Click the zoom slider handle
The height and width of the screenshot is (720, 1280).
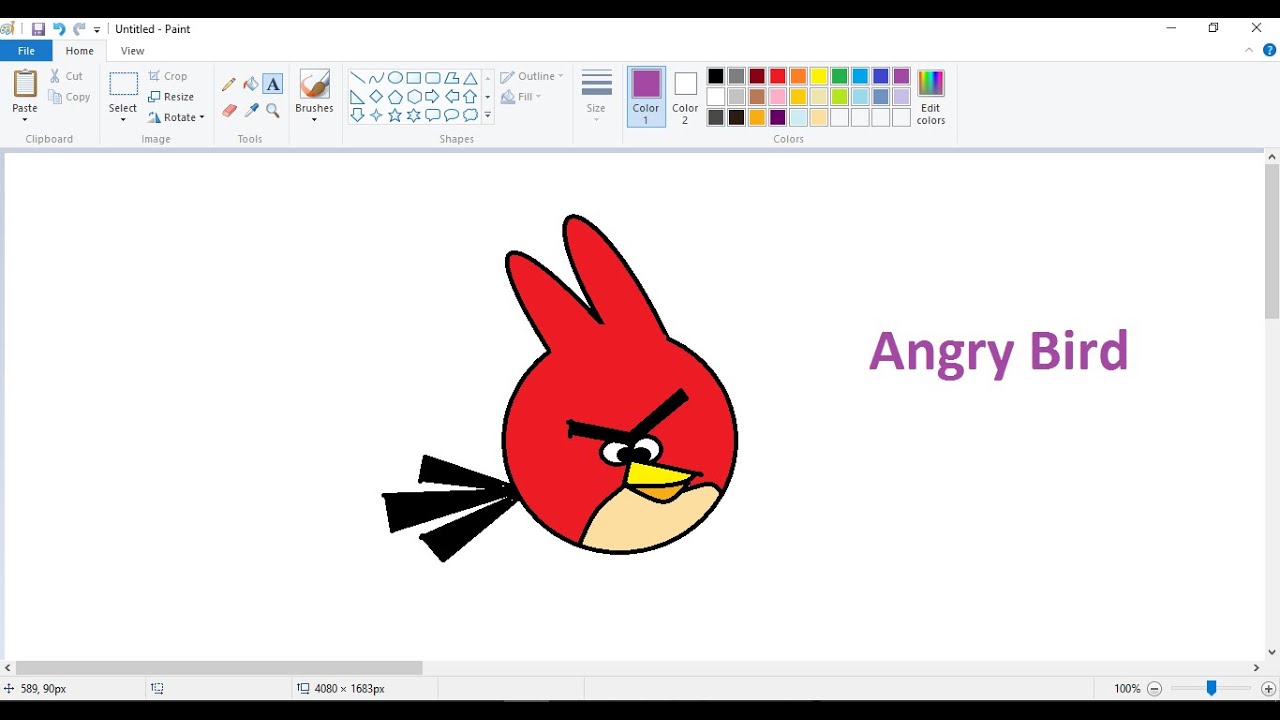1211,688
